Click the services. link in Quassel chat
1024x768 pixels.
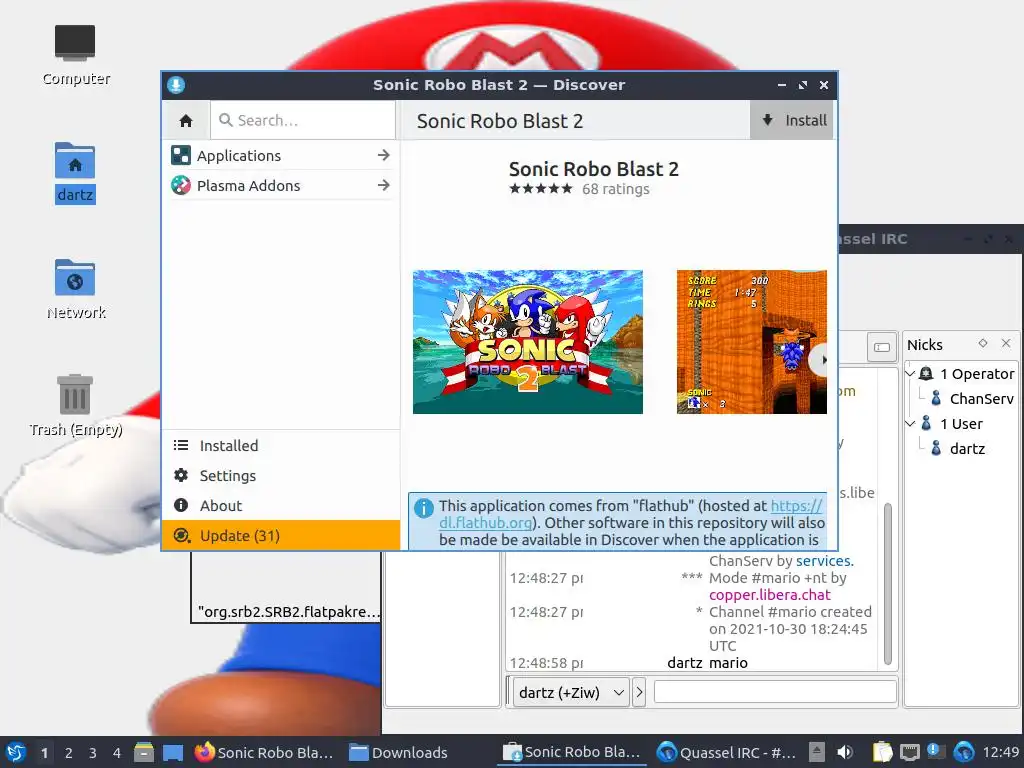(825, 561)
